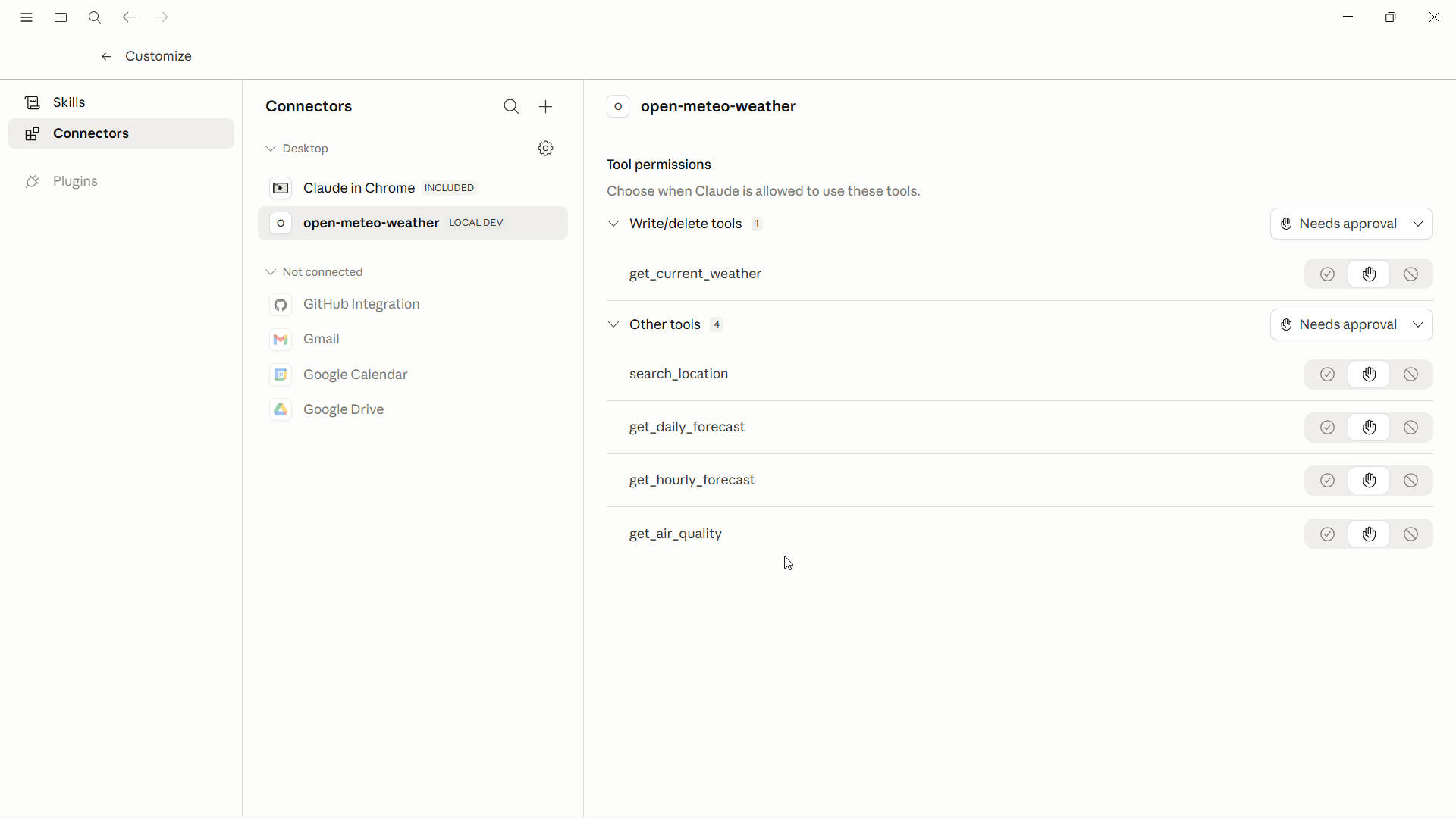Restore down the application window

(1391, 17)
